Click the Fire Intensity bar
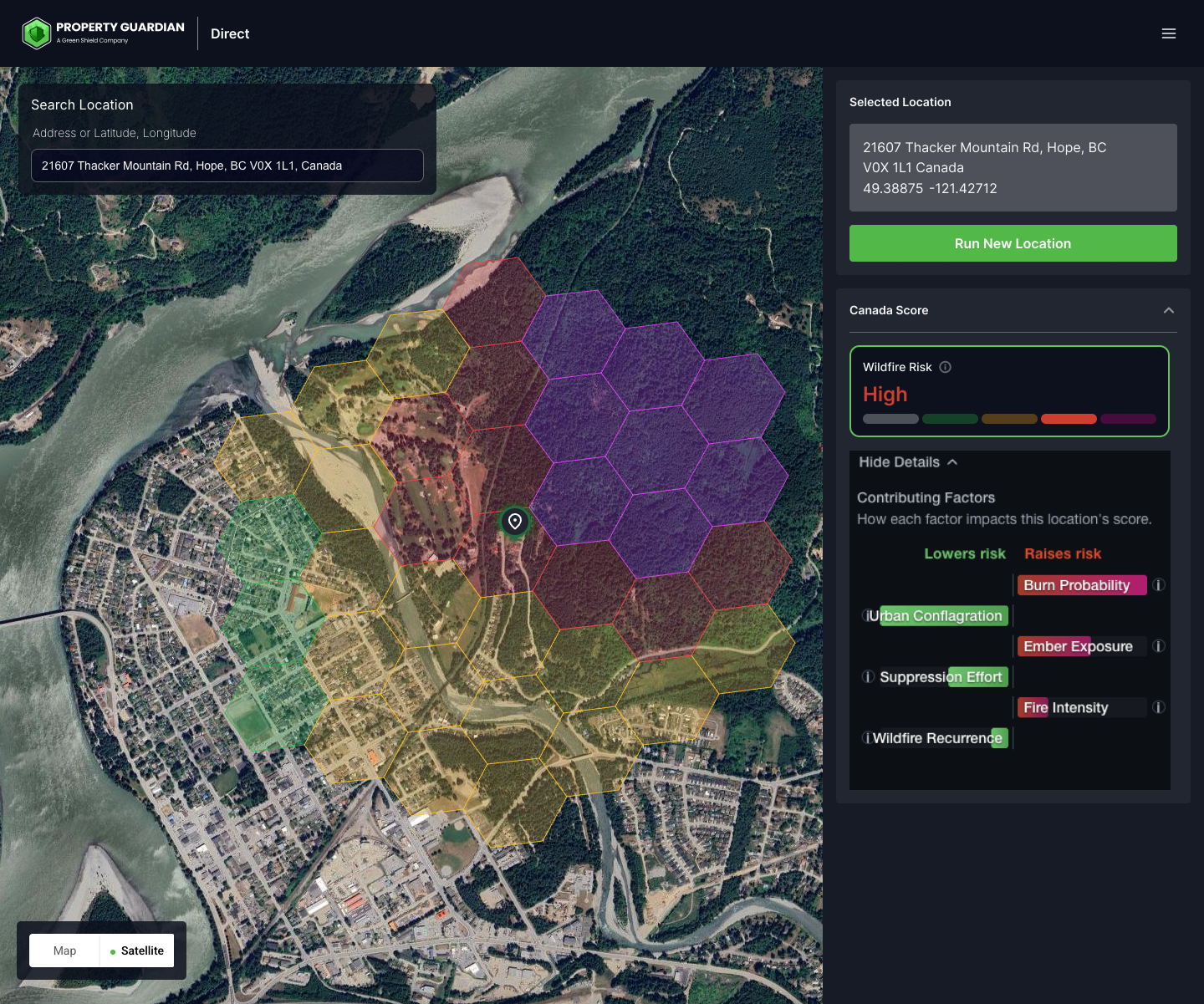 tap(1082, 707)
